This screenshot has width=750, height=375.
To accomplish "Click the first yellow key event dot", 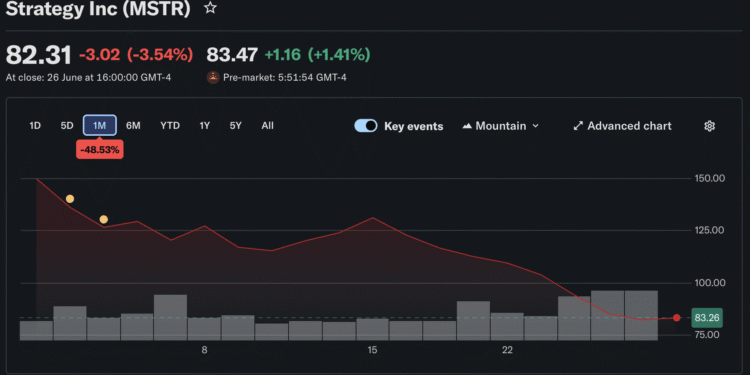I will coord(70,199).
